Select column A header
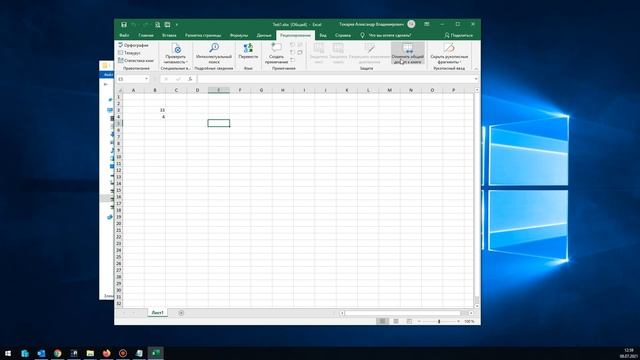Image resolution: width=640 pixels, height=360 pixels. pos(133,90)
